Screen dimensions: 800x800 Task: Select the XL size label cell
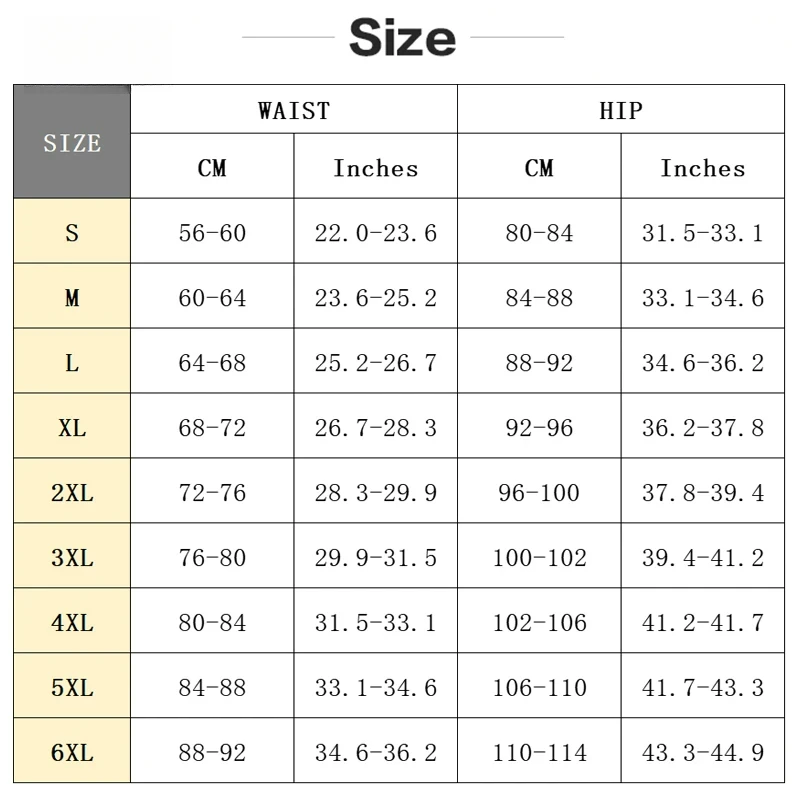[x=72, y=426]
